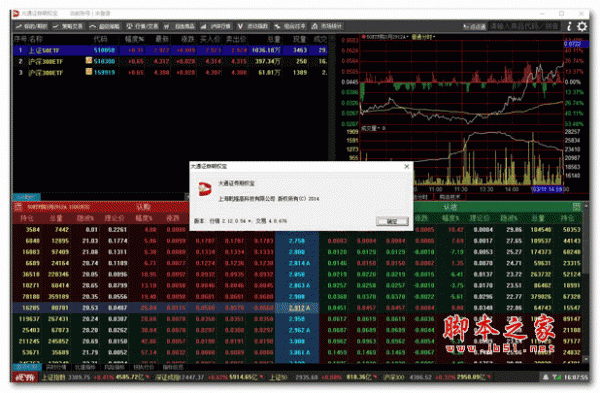
Task: Click the 成交量 label on the volume chart
Action: click(x=370, y=128)
